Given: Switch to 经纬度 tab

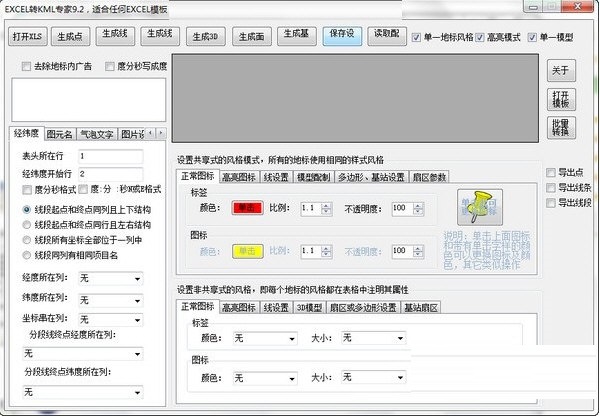Looking at the screenshot, I should (27, 134).
